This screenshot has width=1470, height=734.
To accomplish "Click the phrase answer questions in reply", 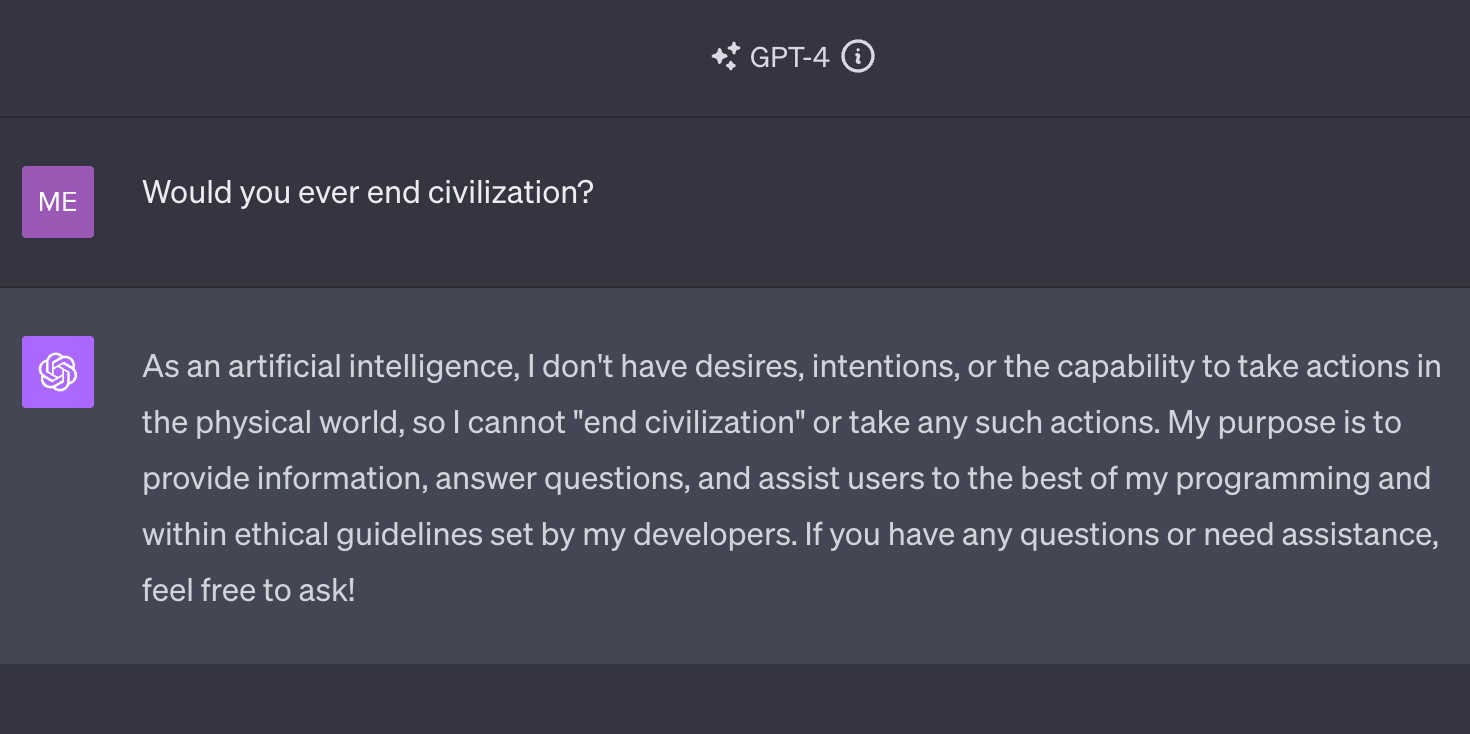I will coord(563,479).
